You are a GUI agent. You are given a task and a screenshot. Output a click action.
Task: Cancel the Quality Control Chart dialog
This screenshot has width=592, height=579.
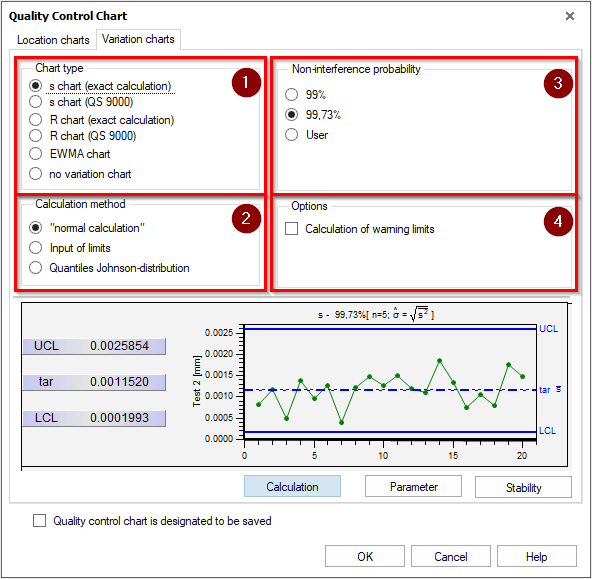tap(451, 556)
